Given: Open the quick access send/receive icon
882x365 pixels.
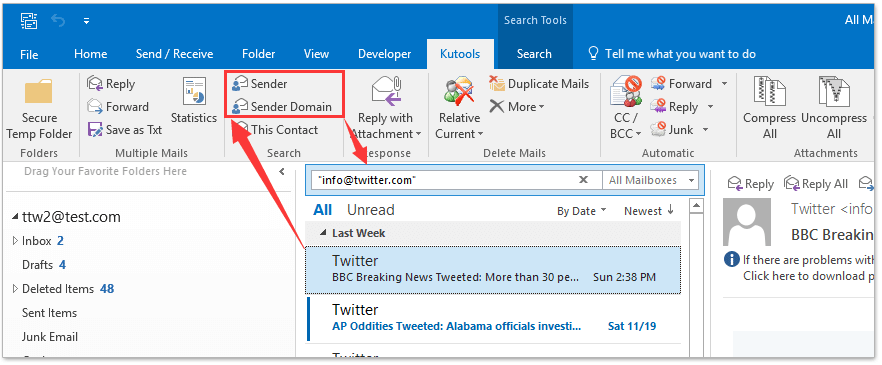Looking at the screenshot, I should tap(29, 21).
